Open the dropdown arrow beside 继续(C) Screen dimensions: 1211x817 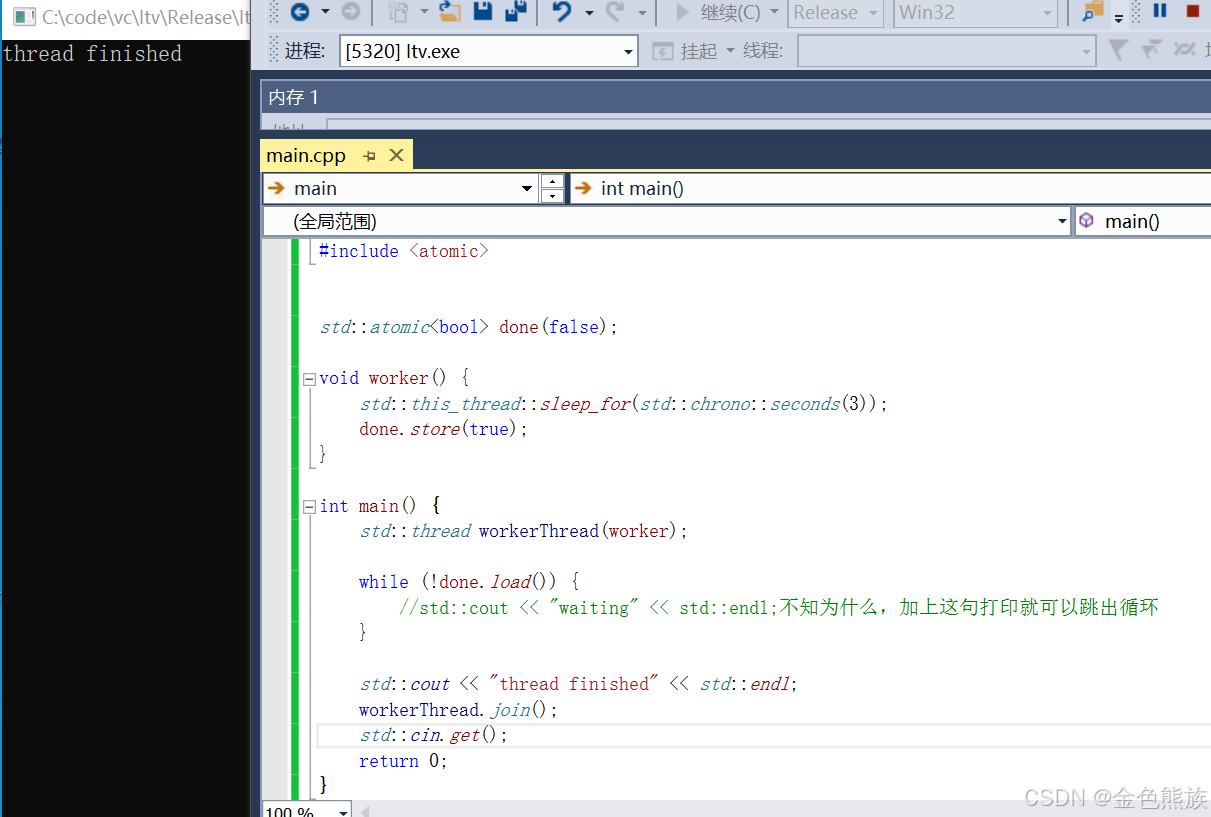click(x=774, y=13)
